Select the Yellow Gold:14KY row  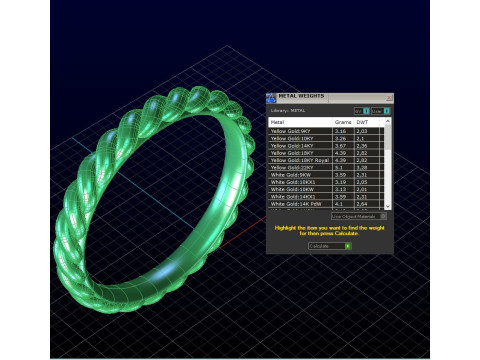pos(326,146)
